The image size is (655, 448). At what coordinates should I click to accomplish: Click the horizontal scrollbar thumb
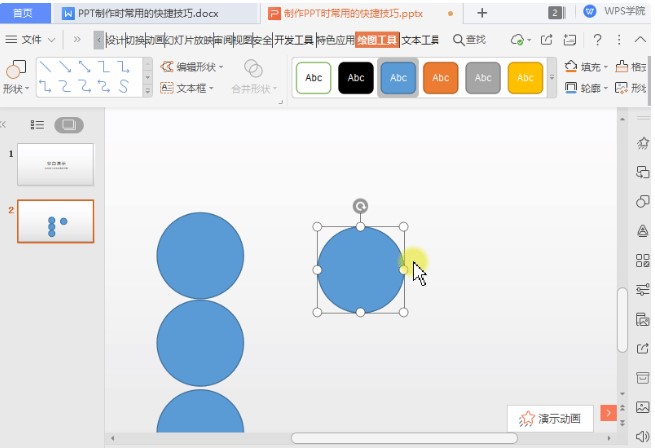pyautogui.click(x=404, y=438)
